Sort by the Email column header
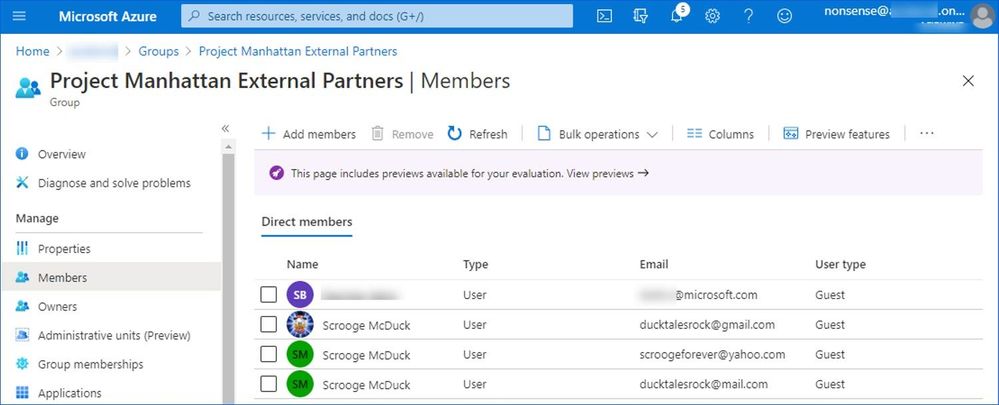999x405 pixels. click(654, 264)
